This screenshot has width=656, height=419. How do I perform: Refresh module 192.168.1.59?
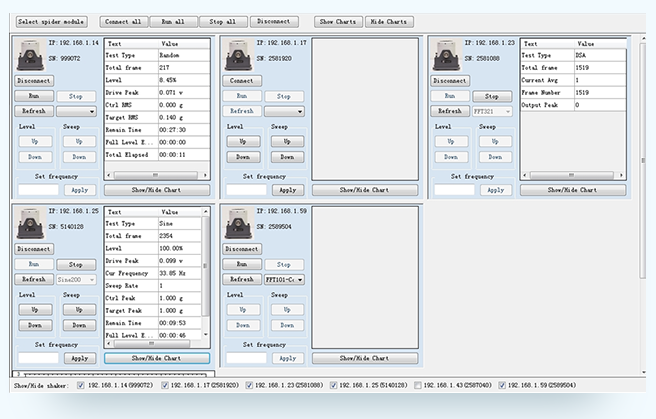pos(242,279)
